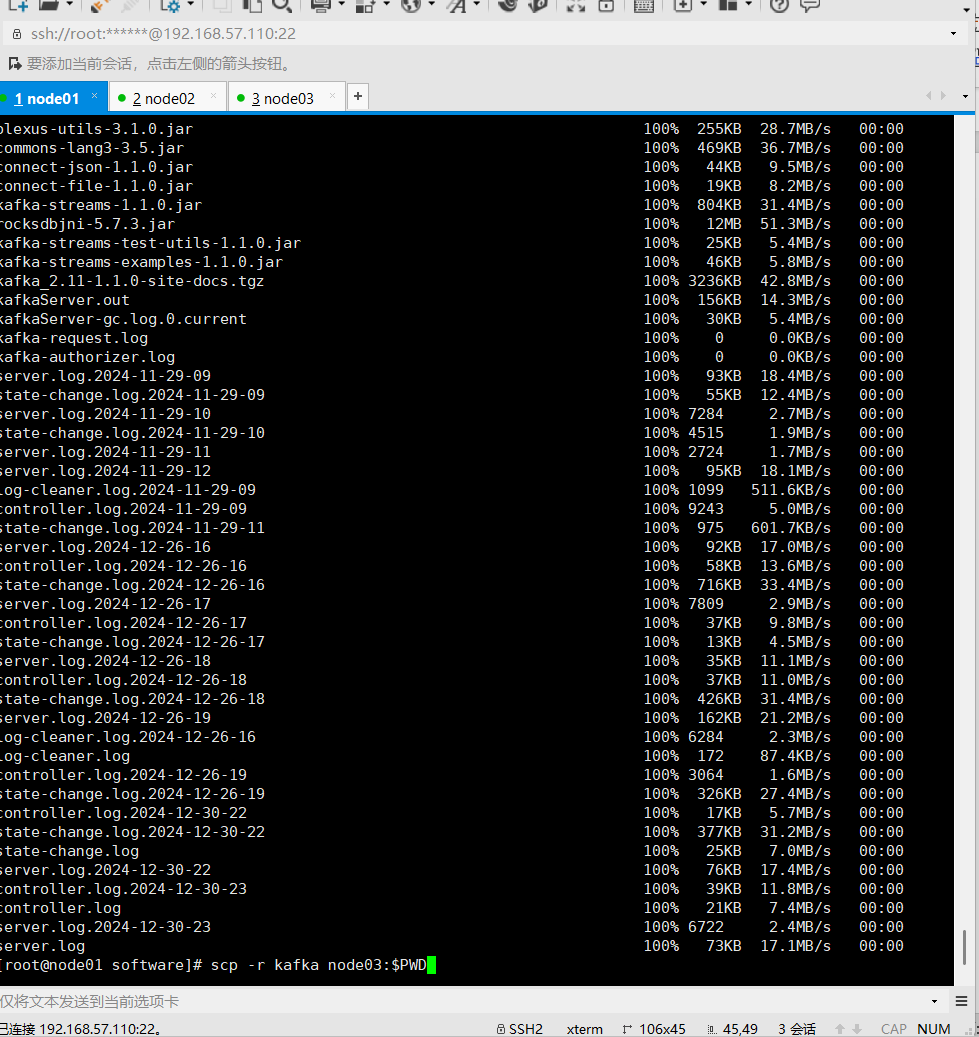Click the Find magnifier toolbar icon
The height and width of the screenshot is (1037, 979).
(x=282, y=5)
